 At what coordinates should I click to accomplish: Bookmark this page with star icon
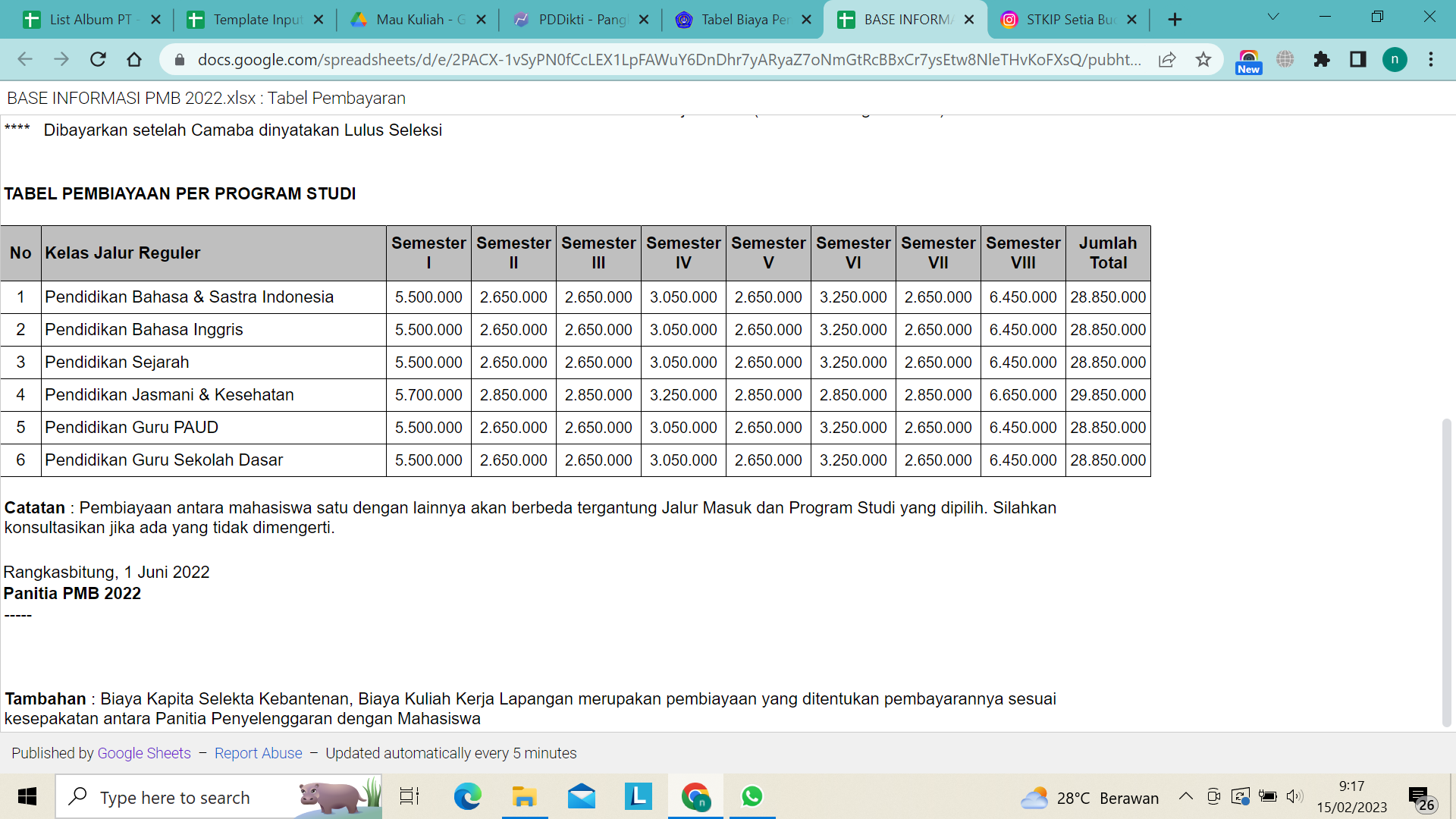tap(1203, 59)
